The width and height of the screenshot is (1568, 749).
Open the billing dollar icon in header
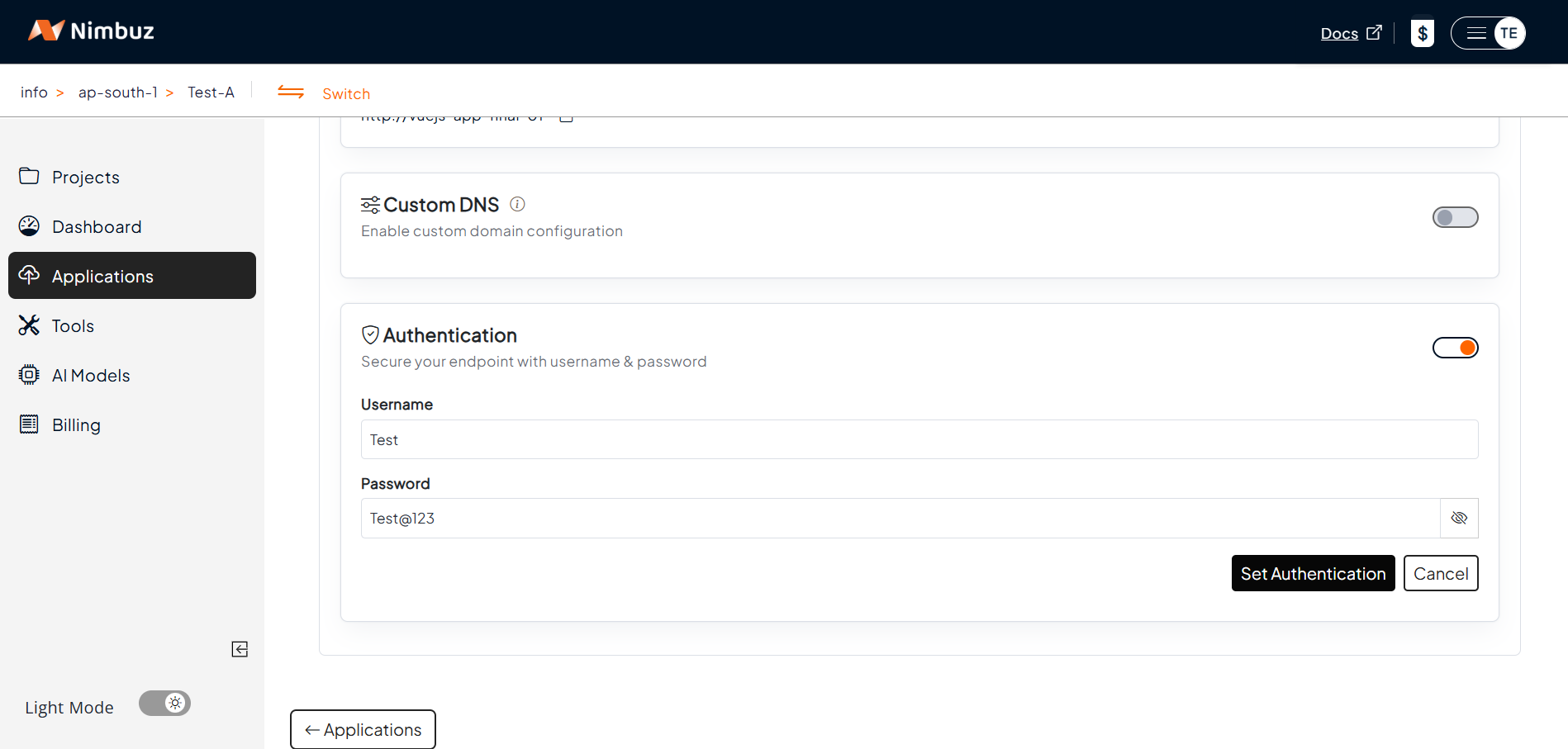click(x=1422, y=33)
